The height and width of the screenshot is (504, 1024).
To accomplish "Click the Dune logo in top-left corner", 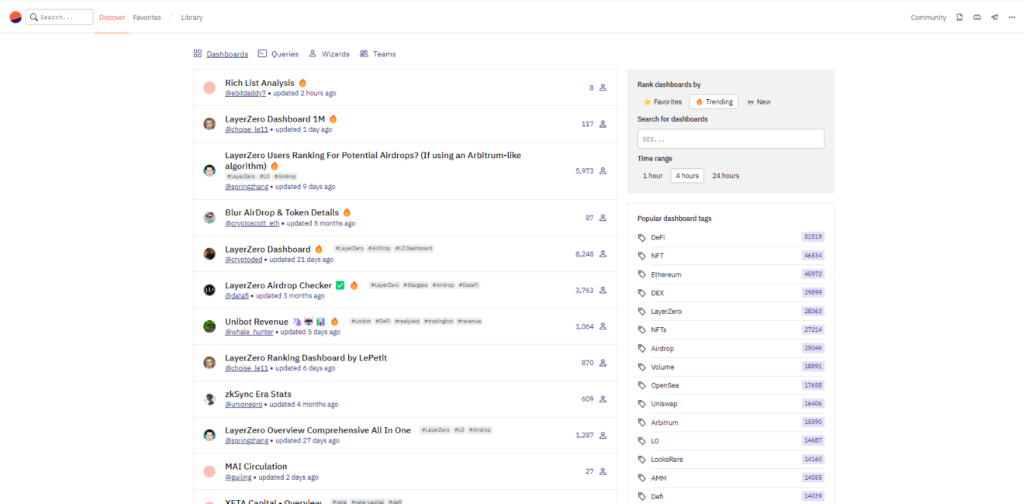I will pos(14,17).
